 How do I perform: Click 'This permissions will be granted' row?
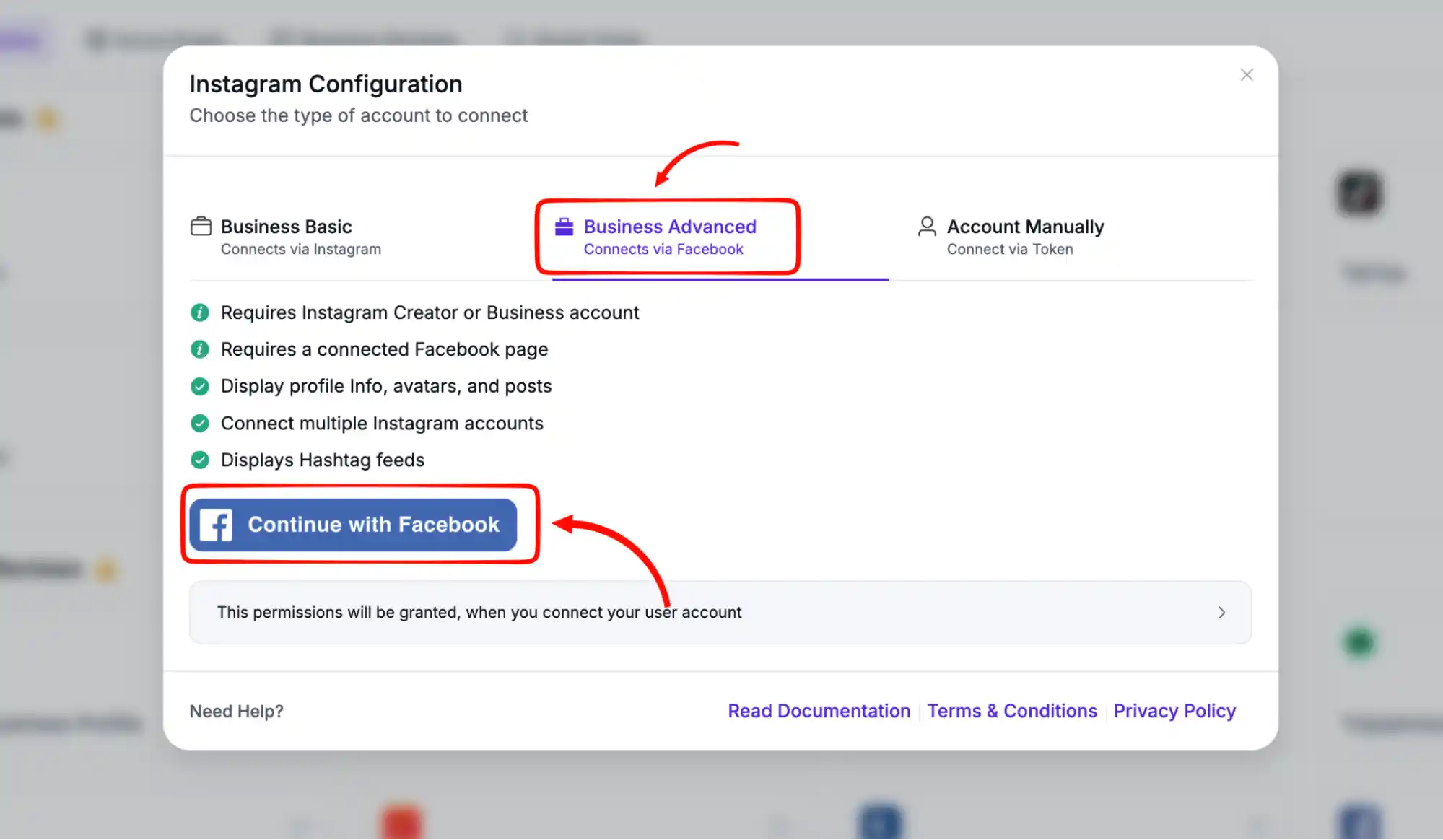(720, 613)
